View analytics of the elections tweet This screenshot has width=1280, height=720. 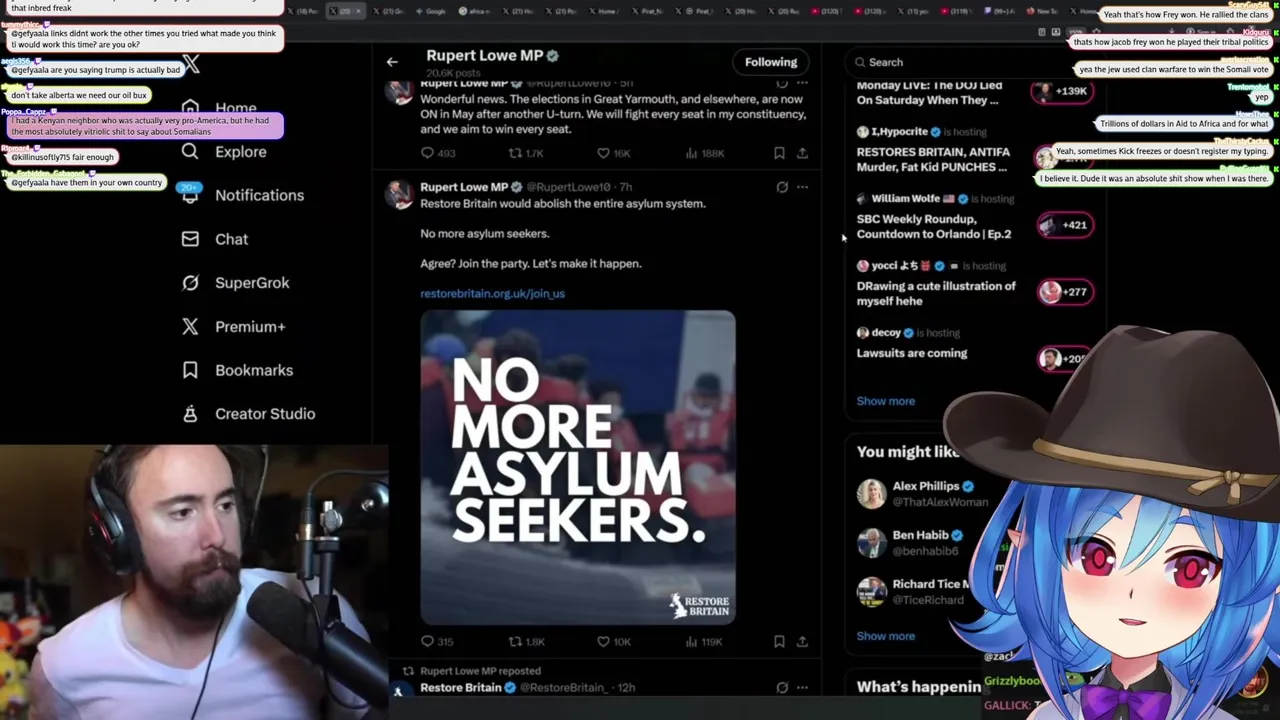[x=705, y=153]
